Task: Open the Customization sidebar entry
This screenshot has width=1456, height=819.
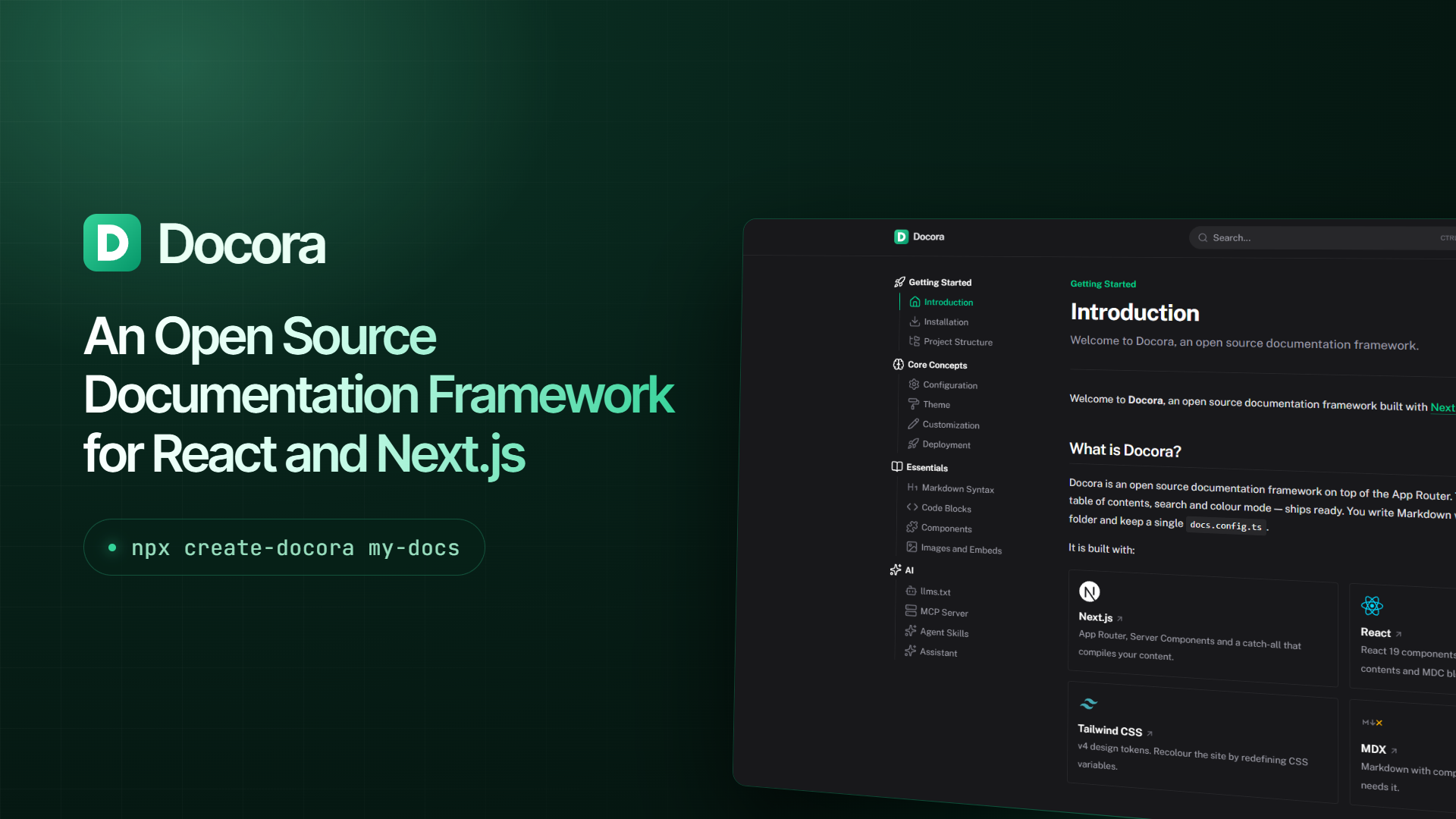Action: (951, 425)
